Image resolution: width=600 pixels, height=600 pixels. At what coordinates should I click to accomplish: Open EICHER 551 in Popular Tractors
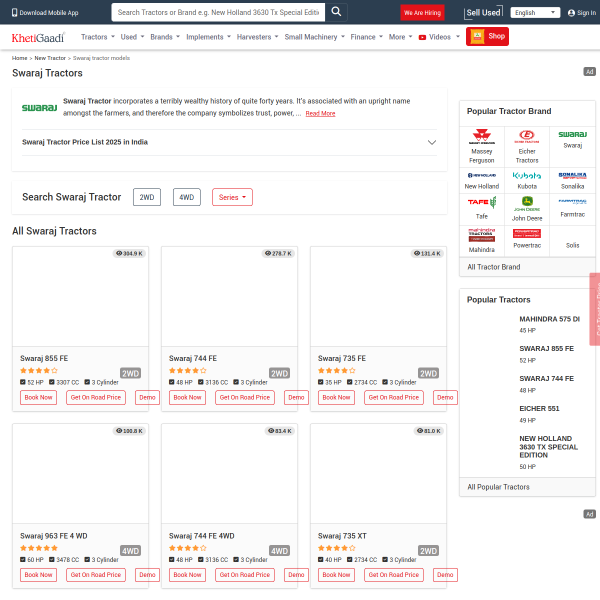(x=539, y=409)
